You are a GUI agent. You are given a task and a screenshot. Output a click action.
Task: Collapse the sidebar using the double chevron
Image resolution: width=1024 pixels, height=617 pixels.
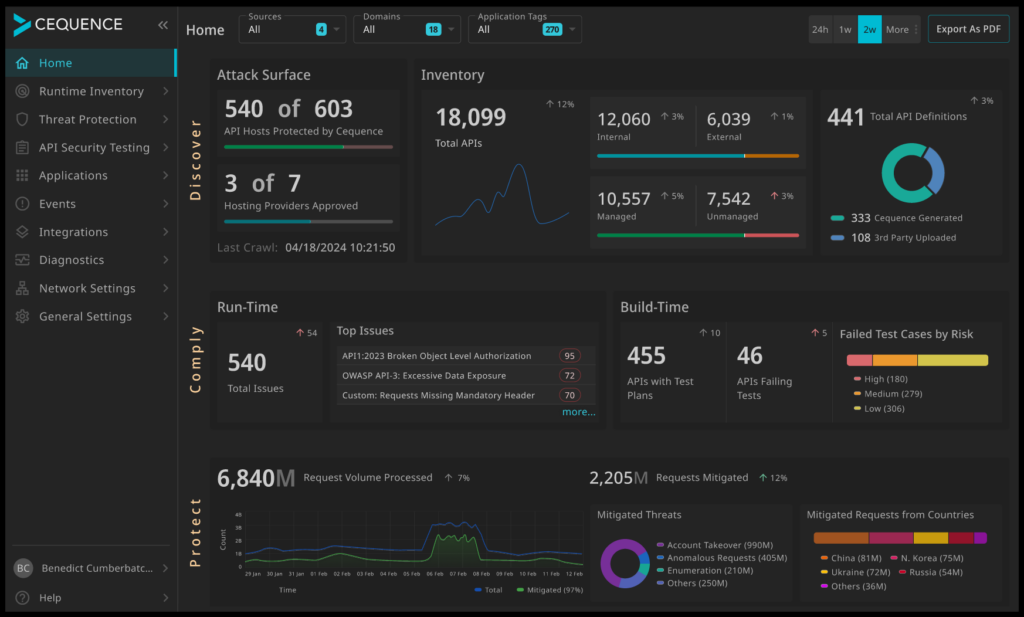pos(163,25)
